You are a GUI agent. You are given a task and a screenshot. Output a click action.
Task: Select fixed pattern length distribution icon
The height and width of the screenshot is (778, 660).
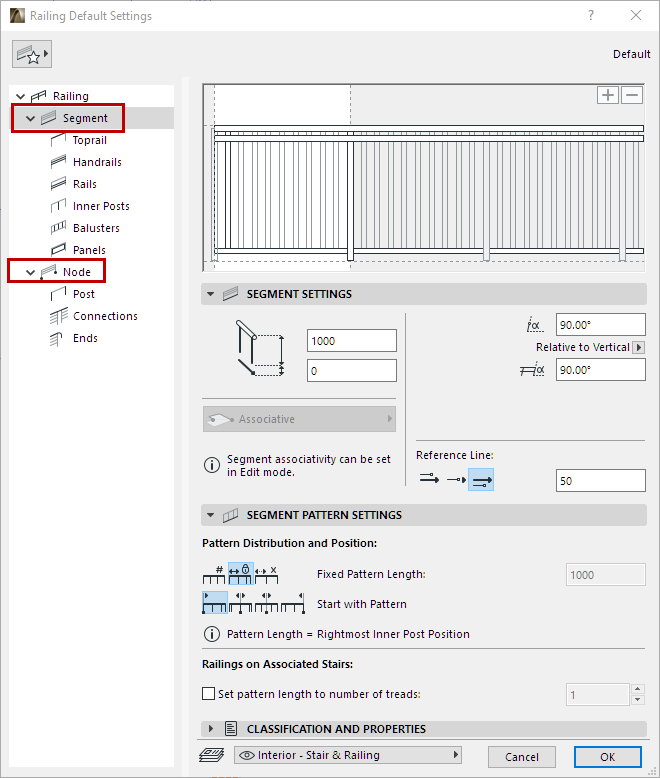[x=241, y=574]
